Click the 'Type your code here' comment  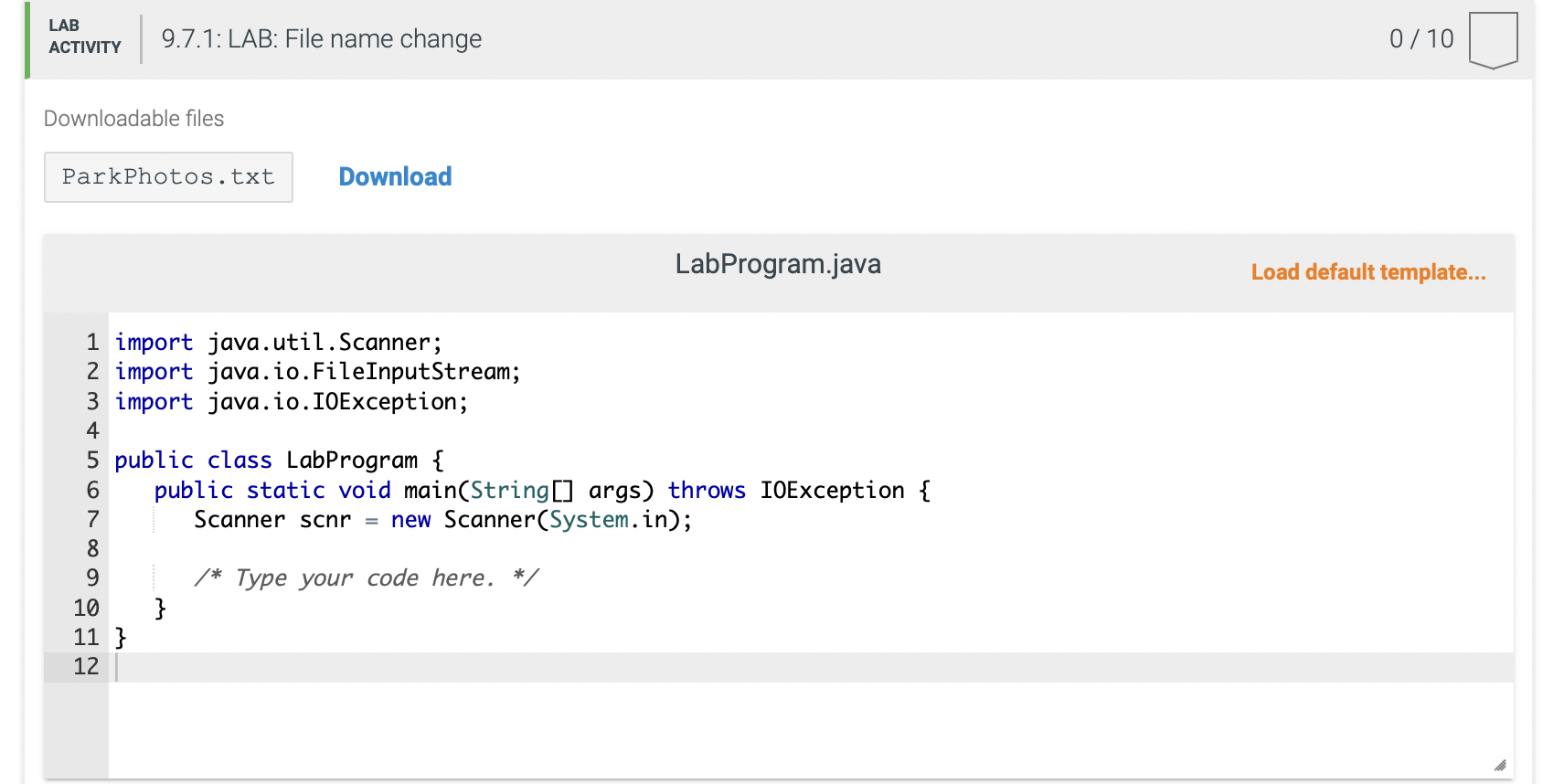click(367, 578)
